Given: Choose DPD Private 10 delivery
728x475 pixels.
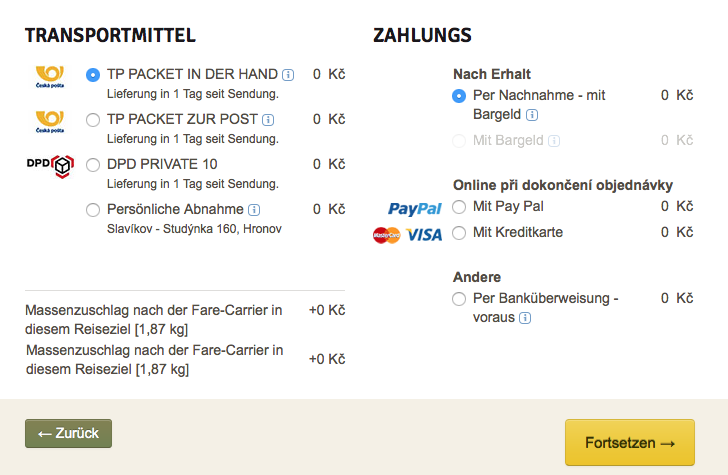Looking at the screenshot, I should [x=93, y=164].
